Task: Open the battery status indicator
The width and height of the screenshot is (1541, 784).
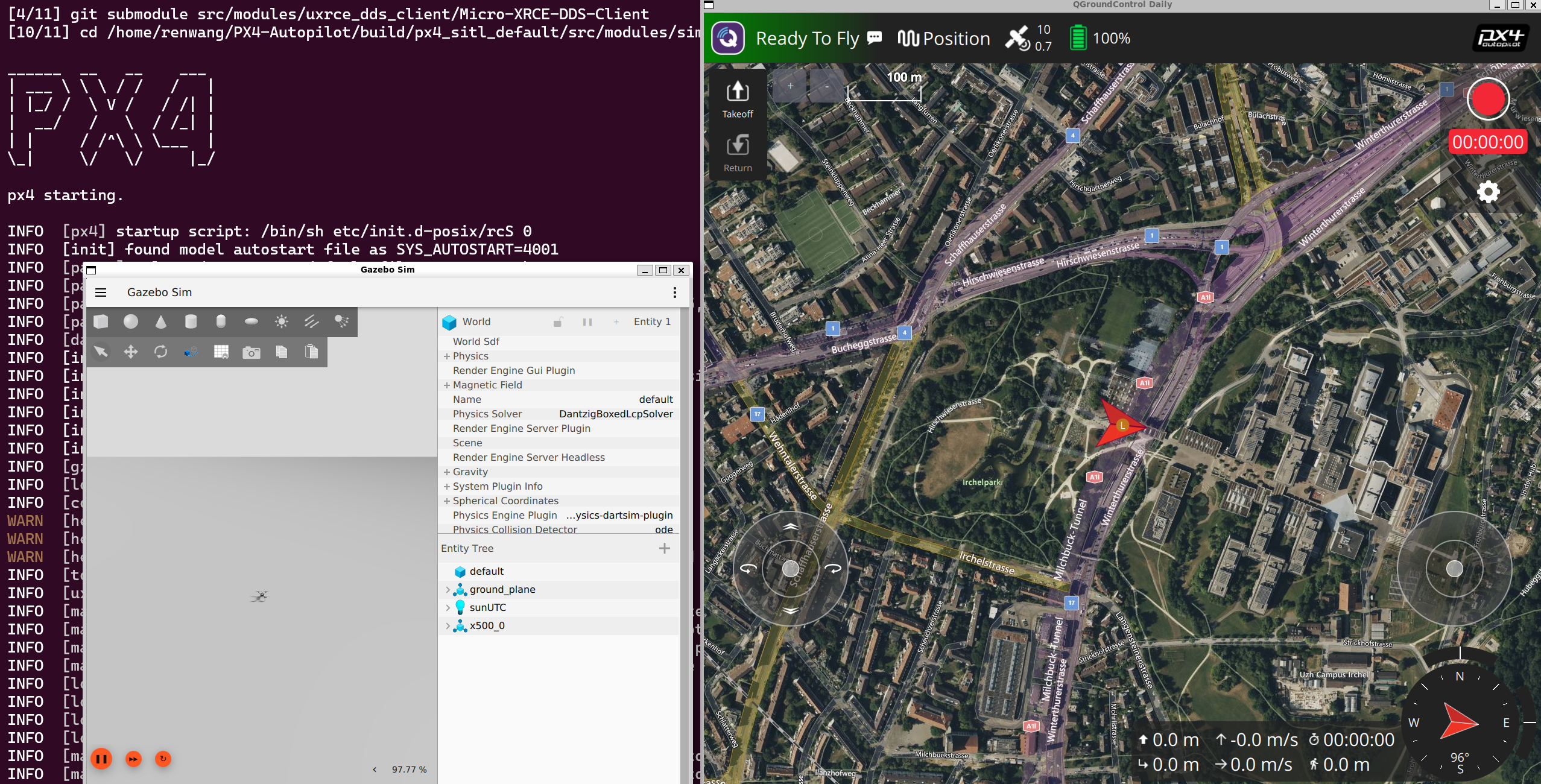Action: [x=1100, y=38]
